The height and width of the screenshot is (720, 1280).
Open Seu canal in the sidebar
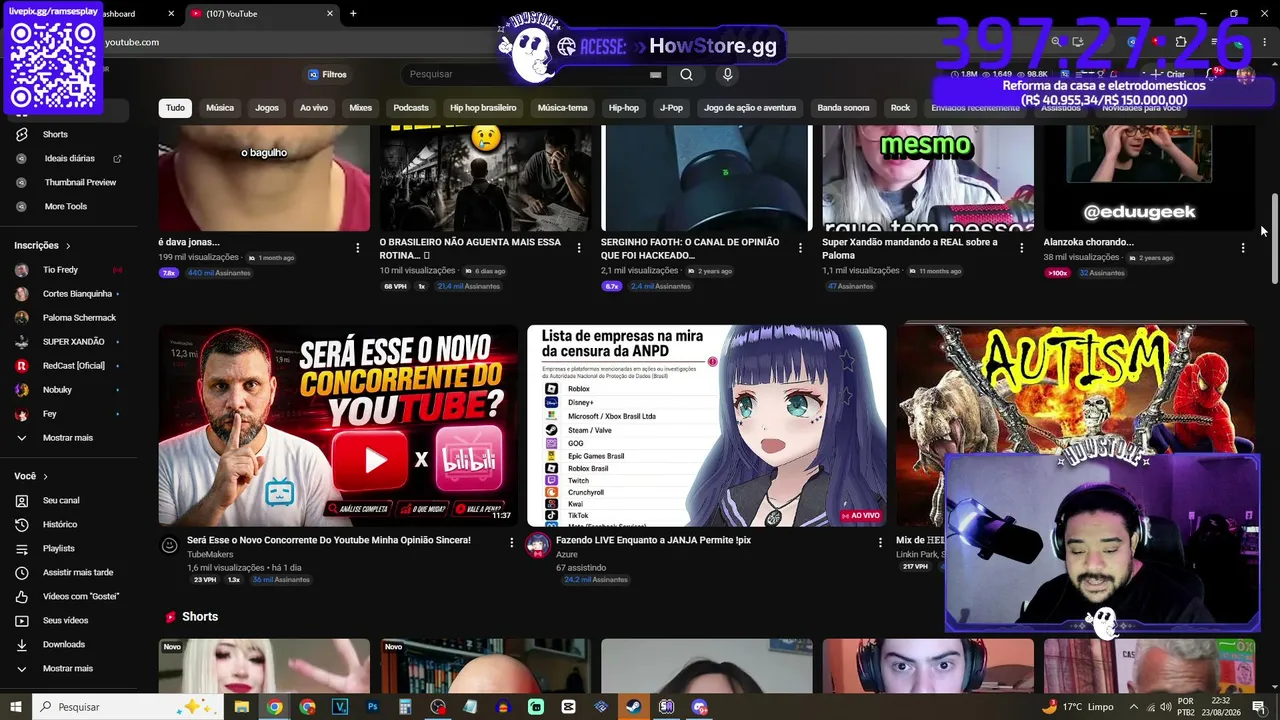coord(61,500)
